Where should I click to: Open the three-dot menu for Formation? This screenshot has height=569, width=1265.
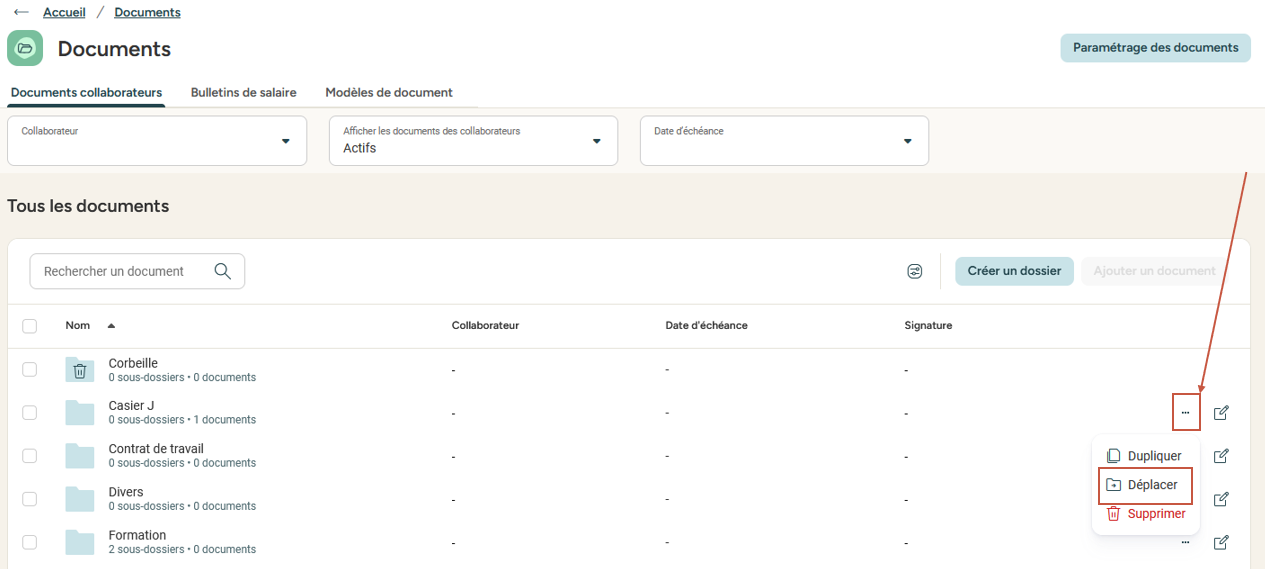click(x=1185, y=542)
